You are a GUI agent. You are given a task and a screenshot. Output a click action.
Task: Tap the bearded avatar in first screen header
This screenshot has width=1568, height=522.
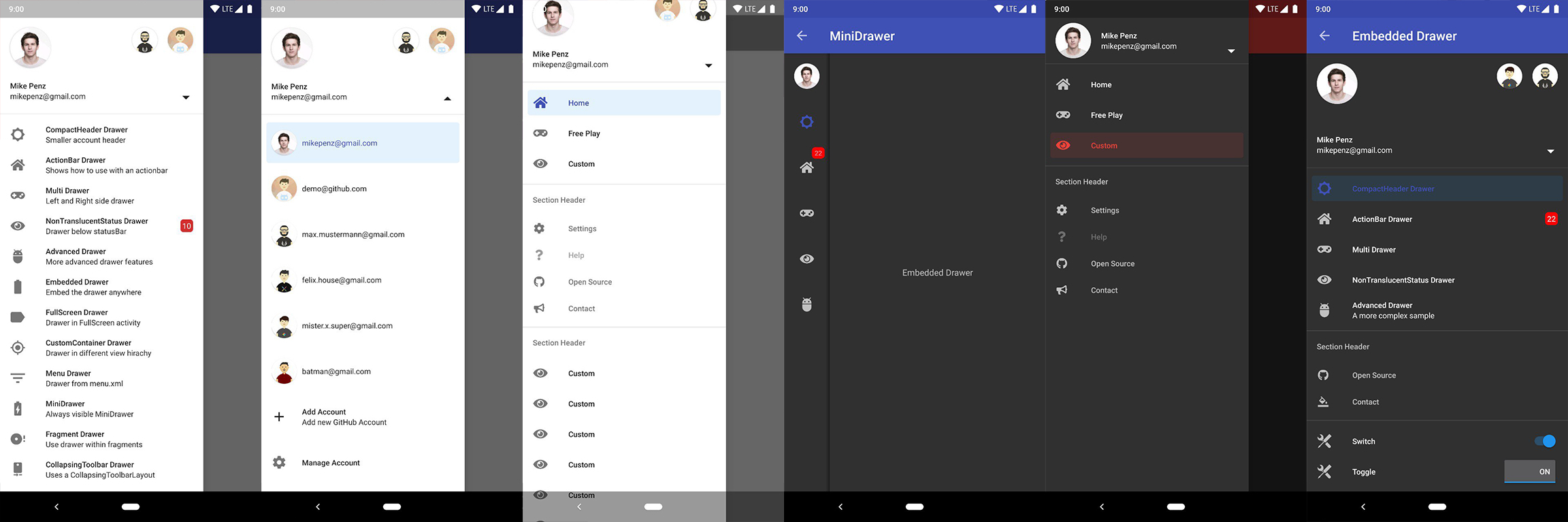145,41
